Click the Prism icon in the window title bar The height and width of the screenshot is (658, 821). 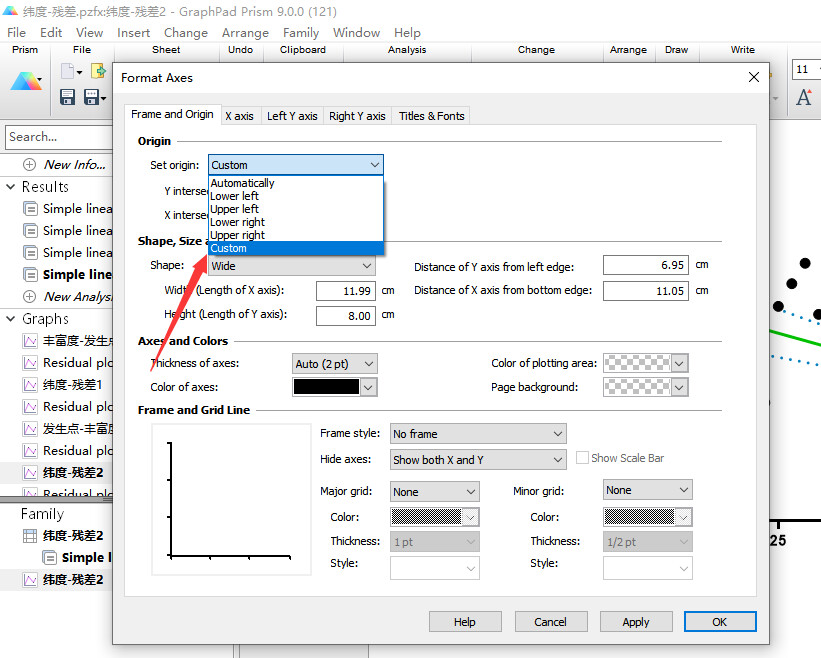(x=10, y=10)
